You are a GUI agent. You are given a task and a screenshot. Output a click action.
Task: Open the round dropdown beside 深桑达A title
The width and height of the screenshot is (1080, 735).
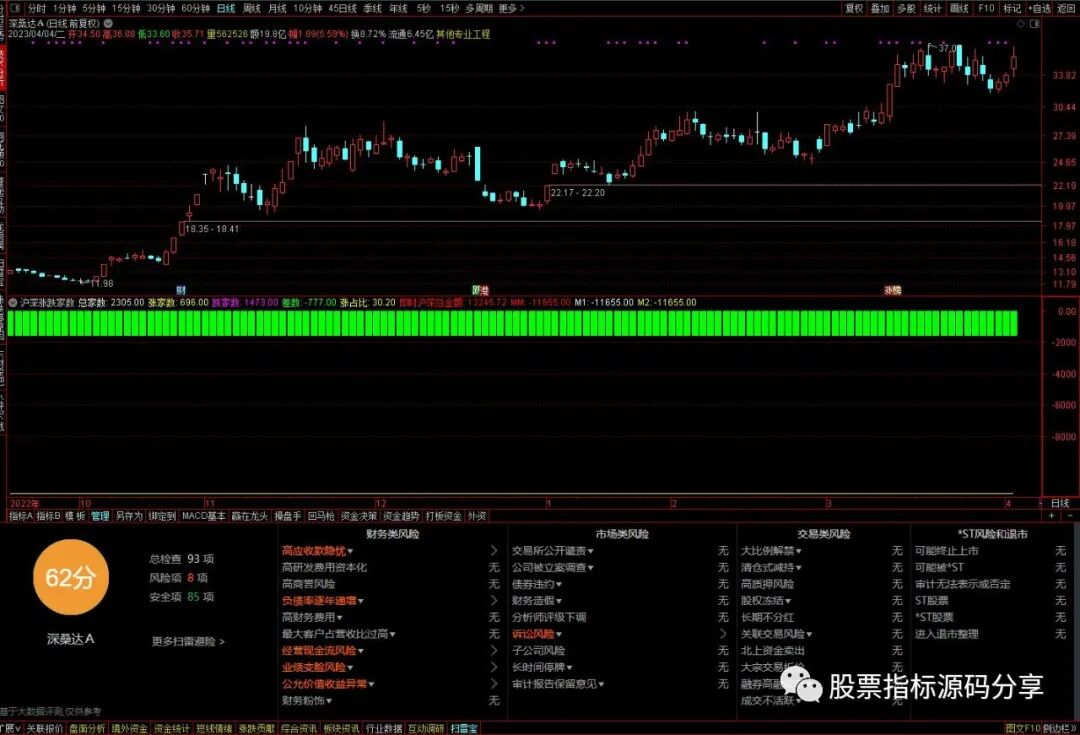click(x=108, y=23)
